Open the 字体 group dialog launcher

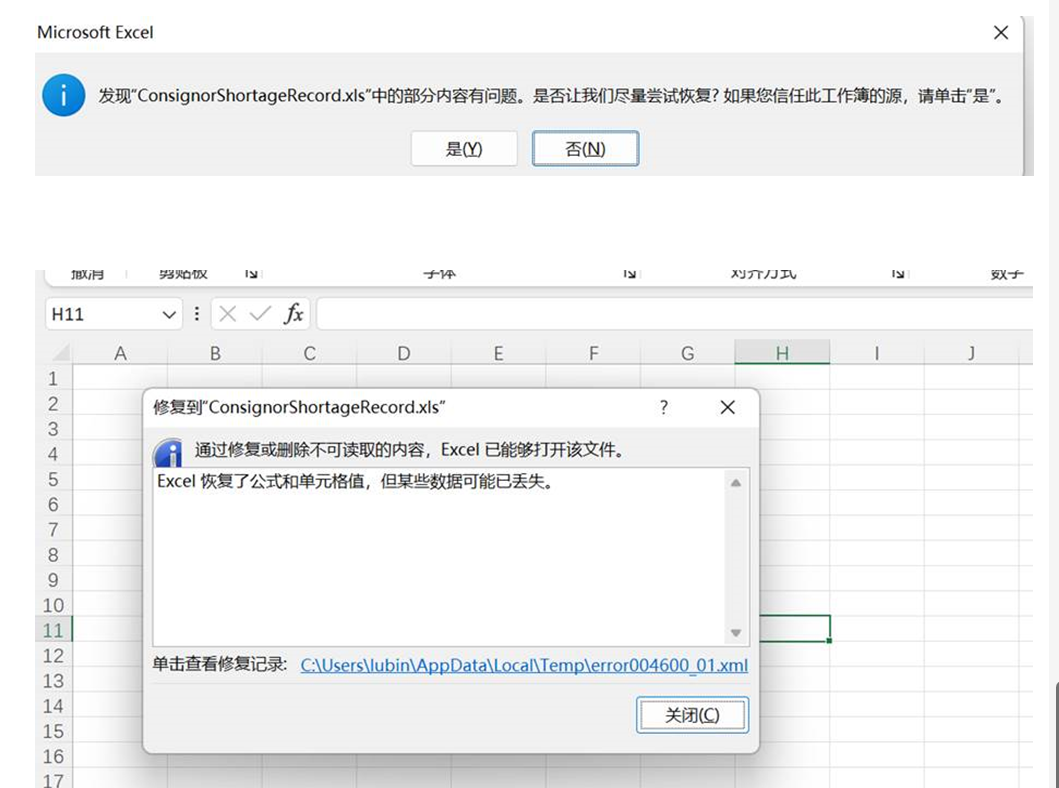(630, 273)
